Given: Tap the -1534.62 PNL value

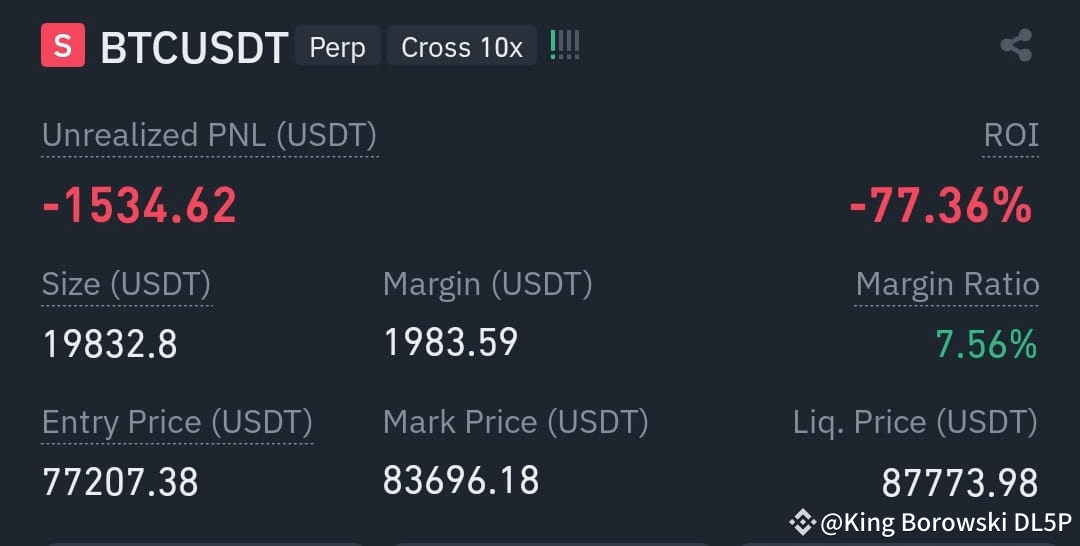Looking at the screenshot, I should click(140, 205).
